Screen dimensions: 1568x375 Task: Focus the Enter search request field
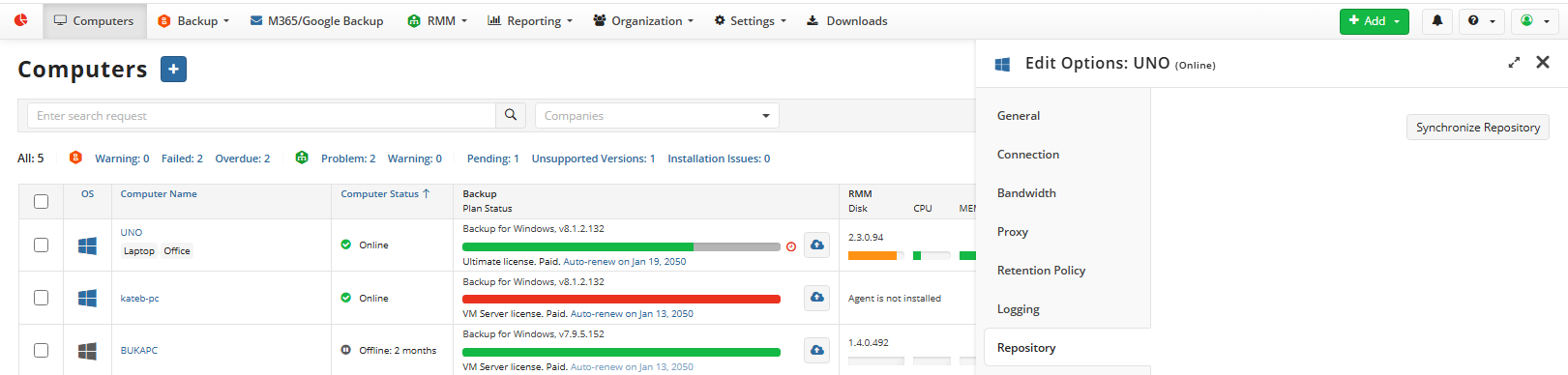[x=261, y=116]
